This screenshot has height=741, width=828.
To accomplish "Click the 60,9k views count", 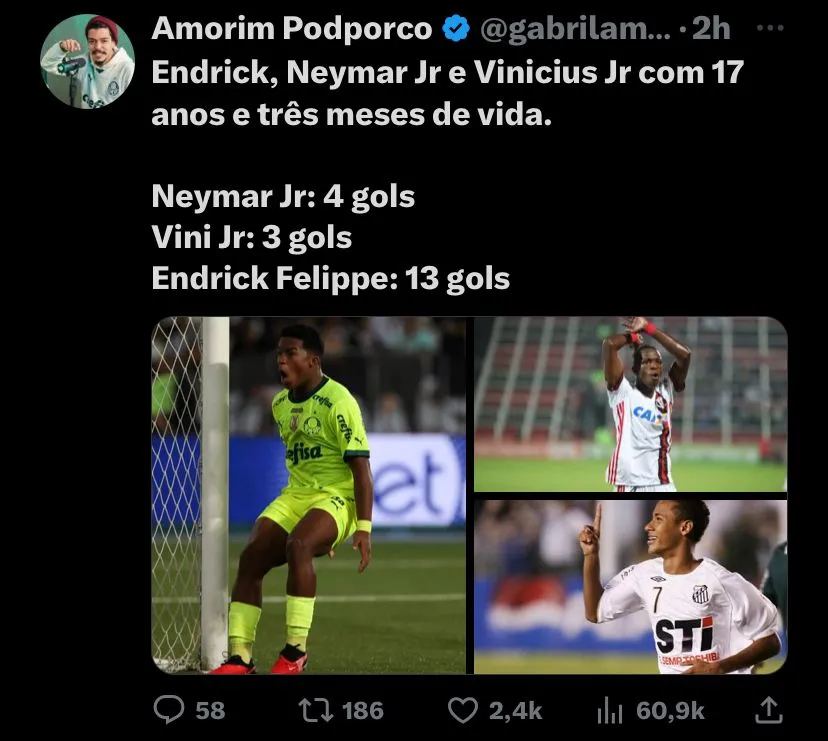I will (670, 711).
